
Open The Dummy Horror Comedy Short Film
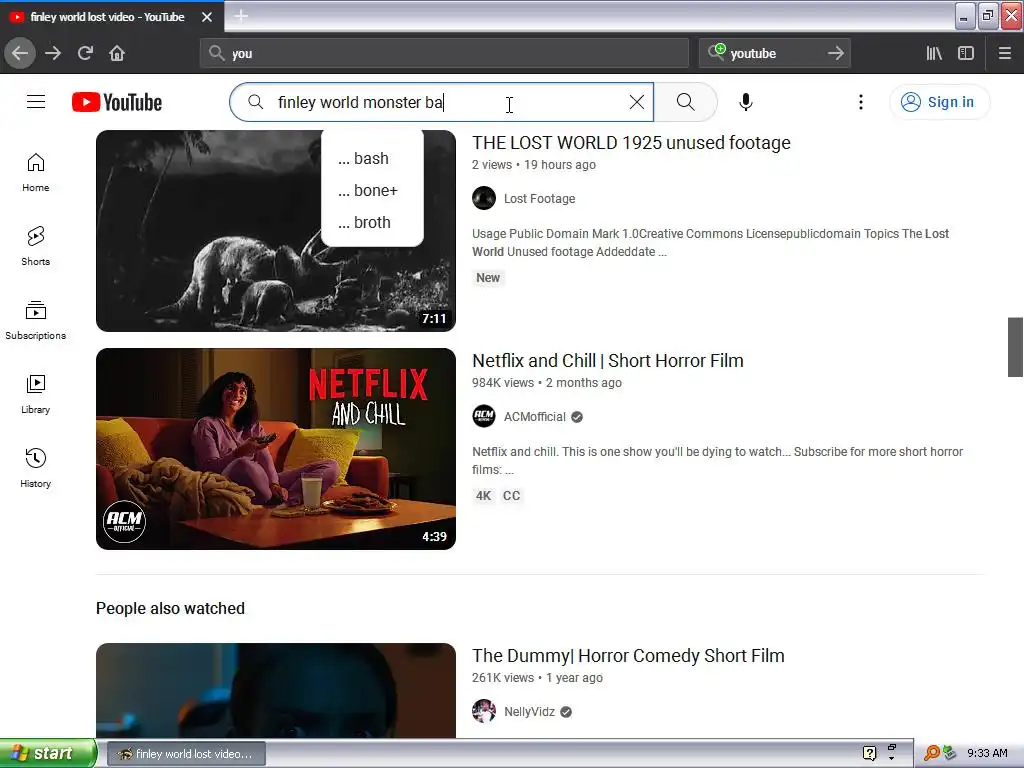628,656
